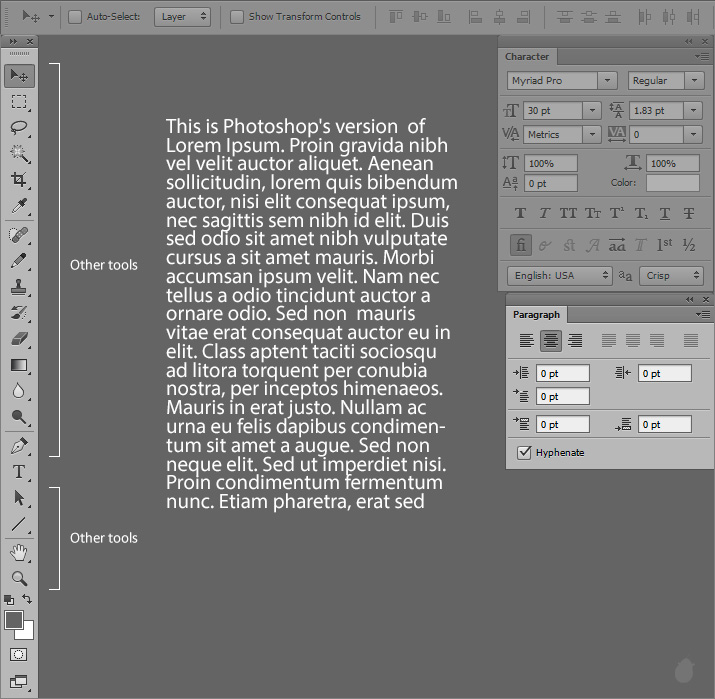Select the Crop tool
This screenshot has height=699, width=715.
(x=19, y=180)
